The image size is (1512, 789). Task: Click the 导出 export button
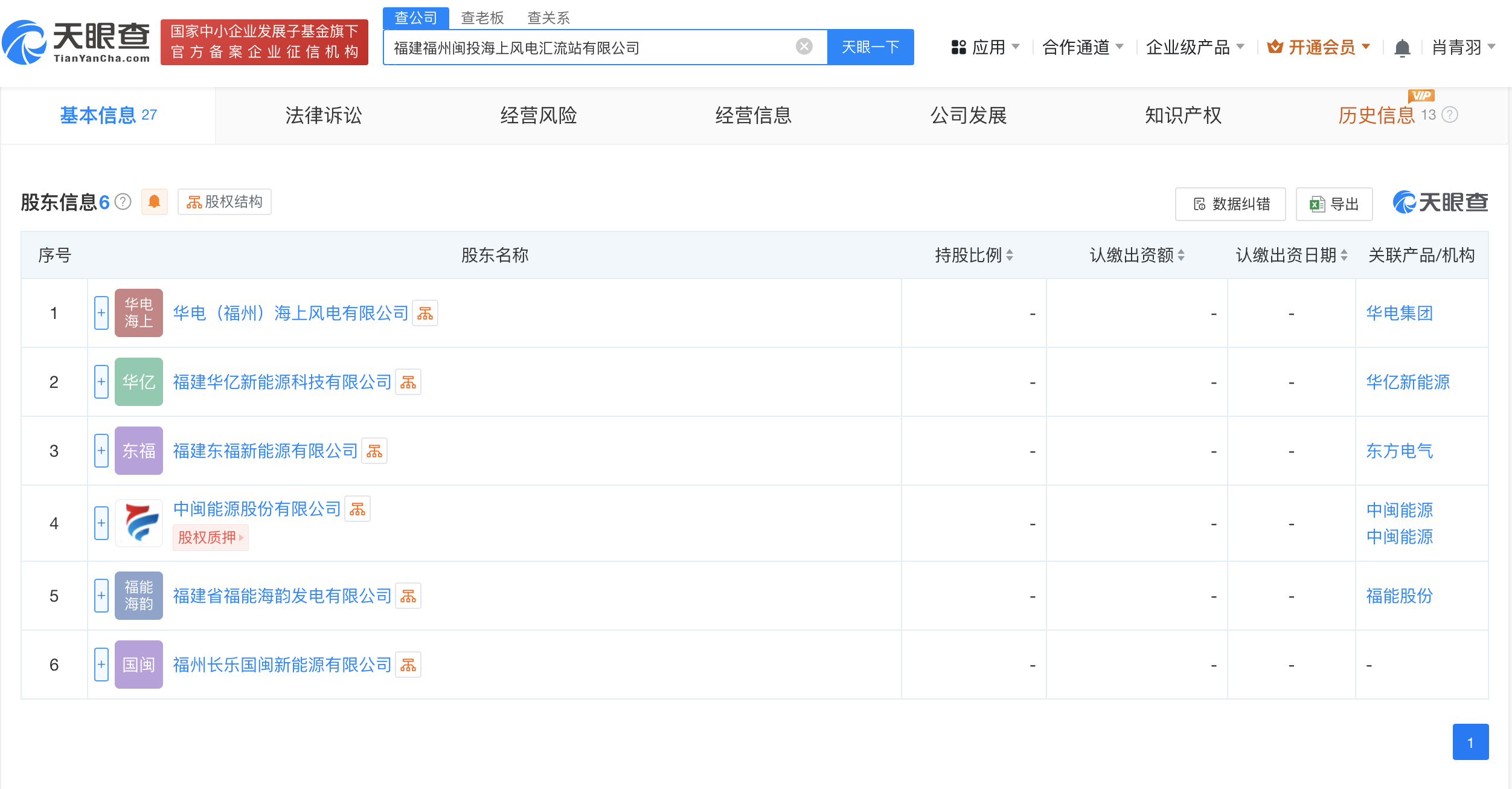[x=1334, y=204]
